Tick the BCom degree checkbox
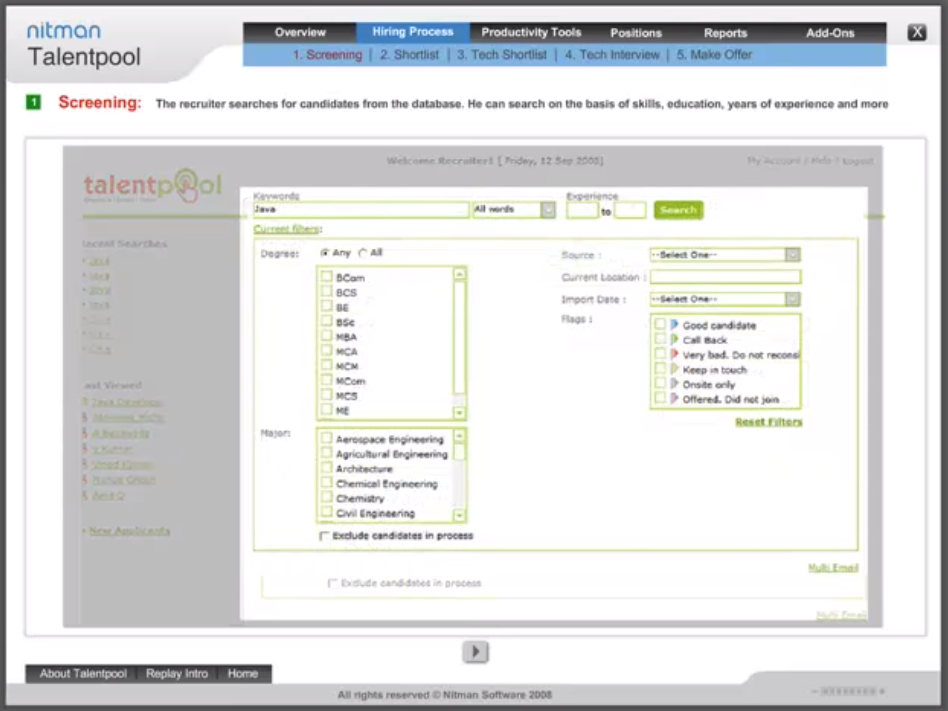Screen dimensions: 948x711 coord(327,277)
